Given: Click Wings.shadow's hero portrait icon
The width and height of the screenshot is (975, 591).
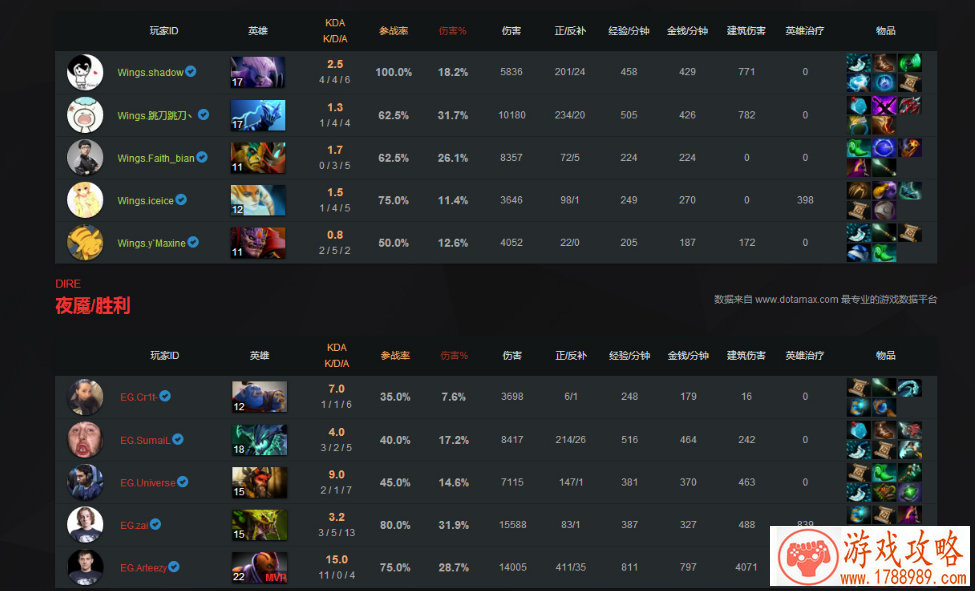Looking at the screenshot, I should (257, 72).
